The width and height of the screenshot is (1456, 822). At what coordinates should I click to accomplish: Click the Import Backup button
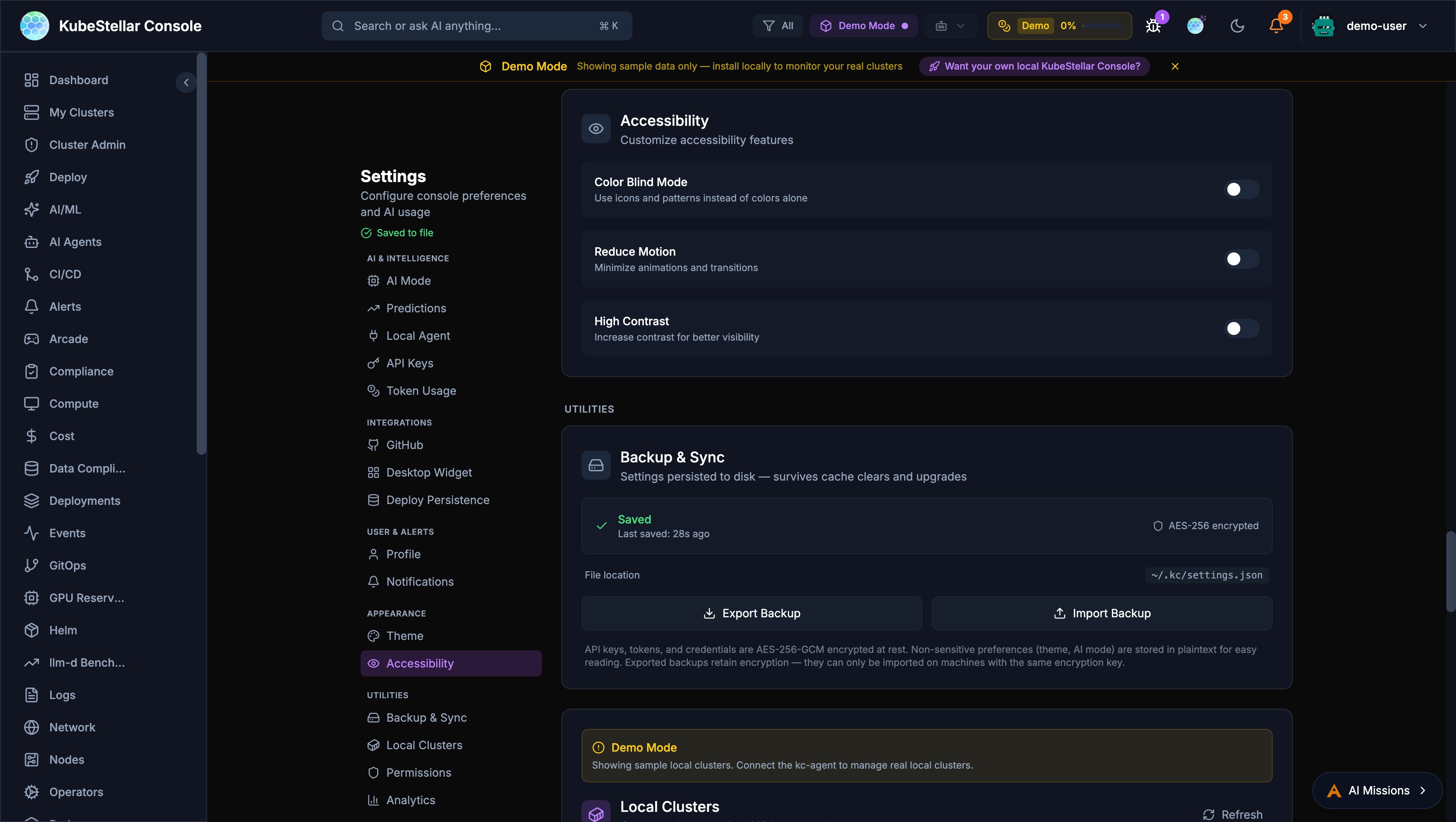(x=1102, y=613)
